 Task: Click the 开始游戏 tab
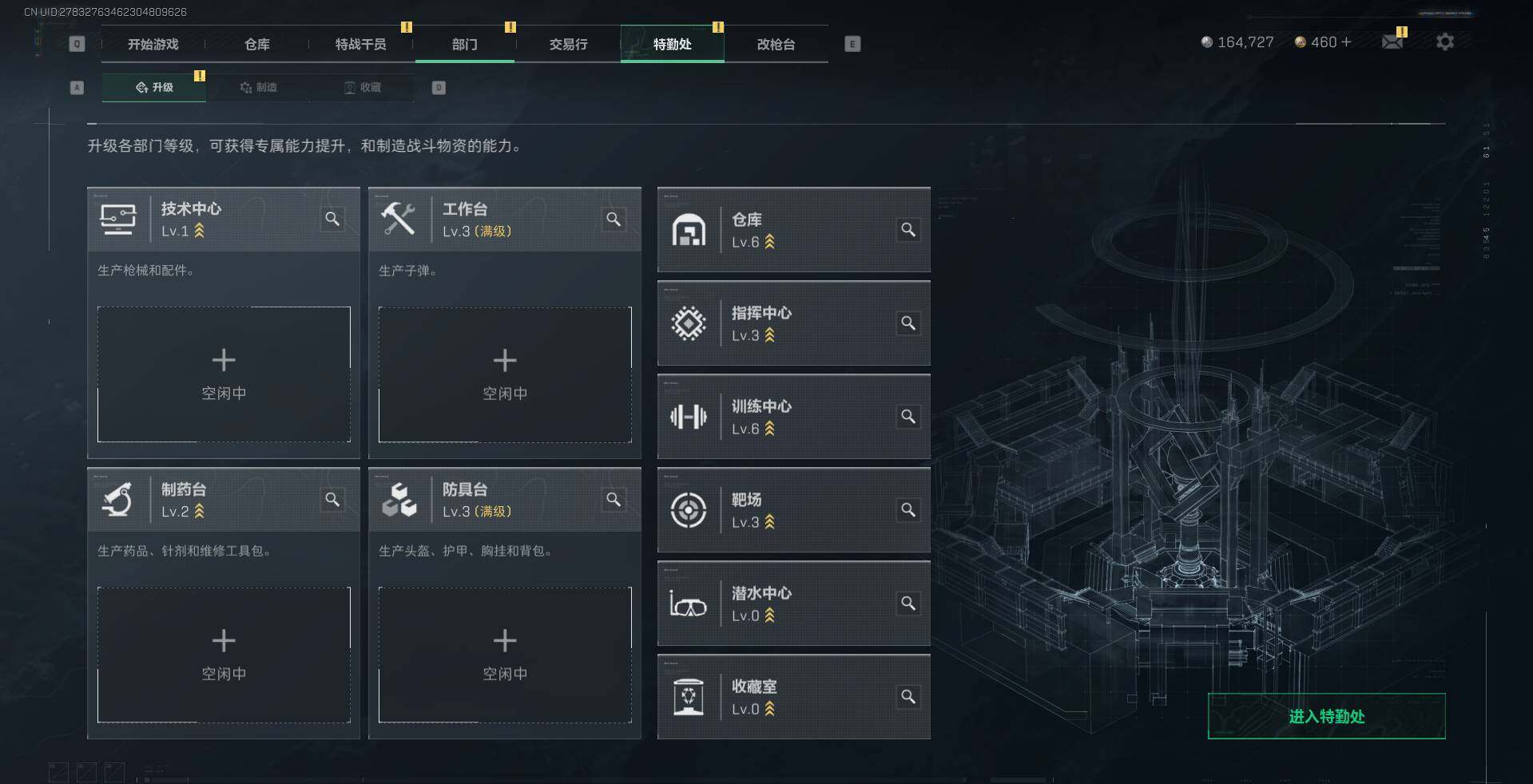click(x=153, y=44)
